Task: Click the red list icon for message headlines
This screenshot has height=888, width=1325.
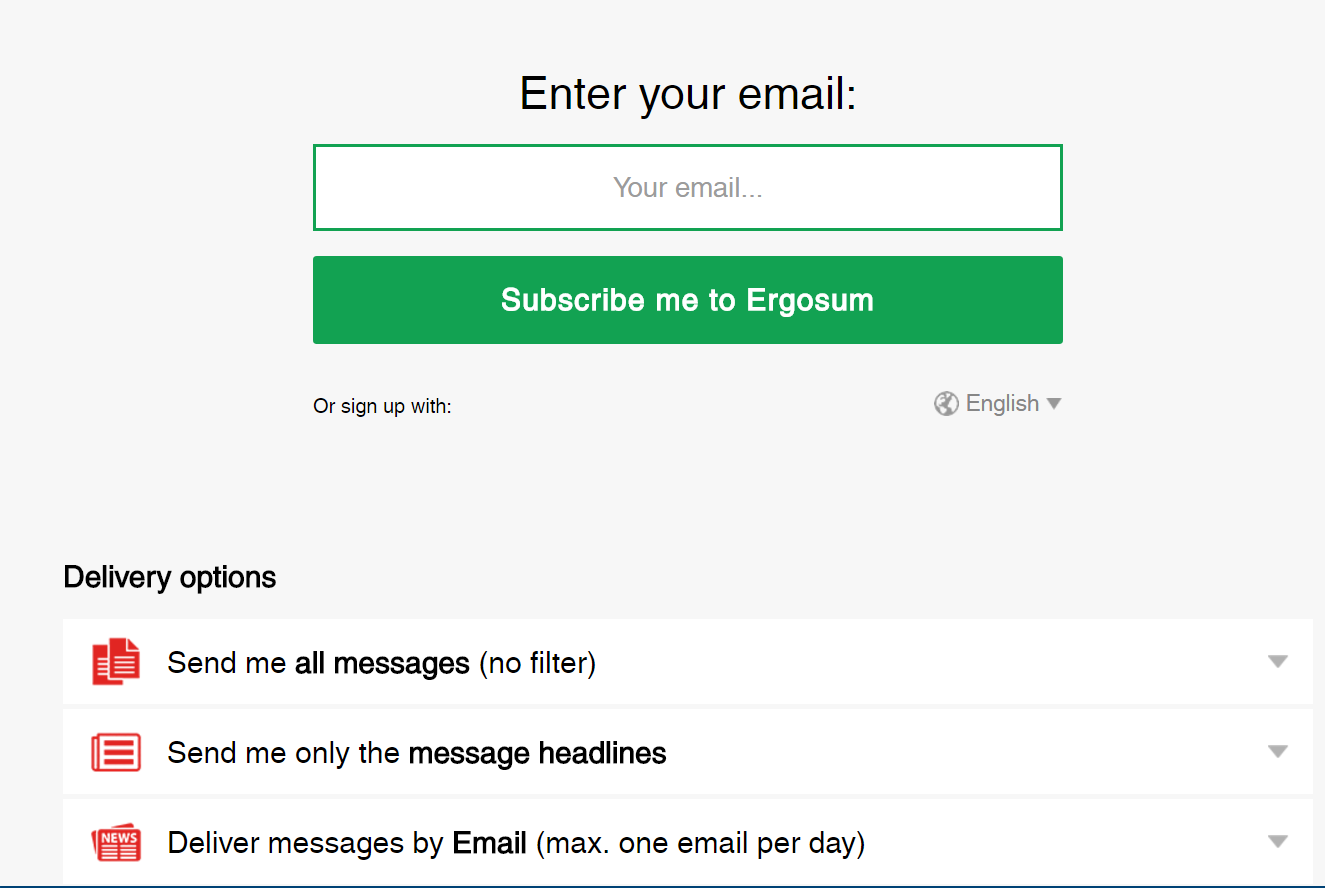Action: [x=116, y=752]
